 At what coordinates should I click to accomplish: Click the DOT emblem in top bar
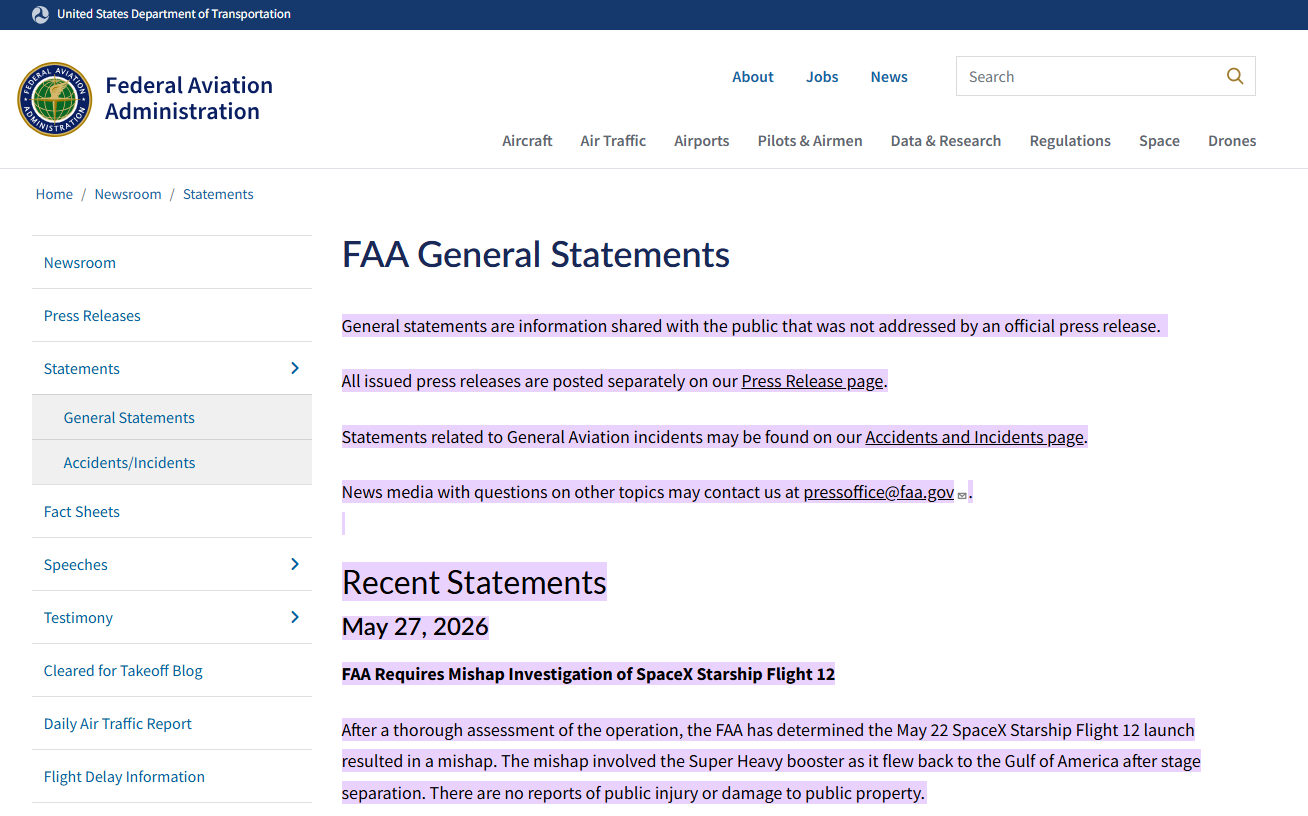(x=40, y=14)
